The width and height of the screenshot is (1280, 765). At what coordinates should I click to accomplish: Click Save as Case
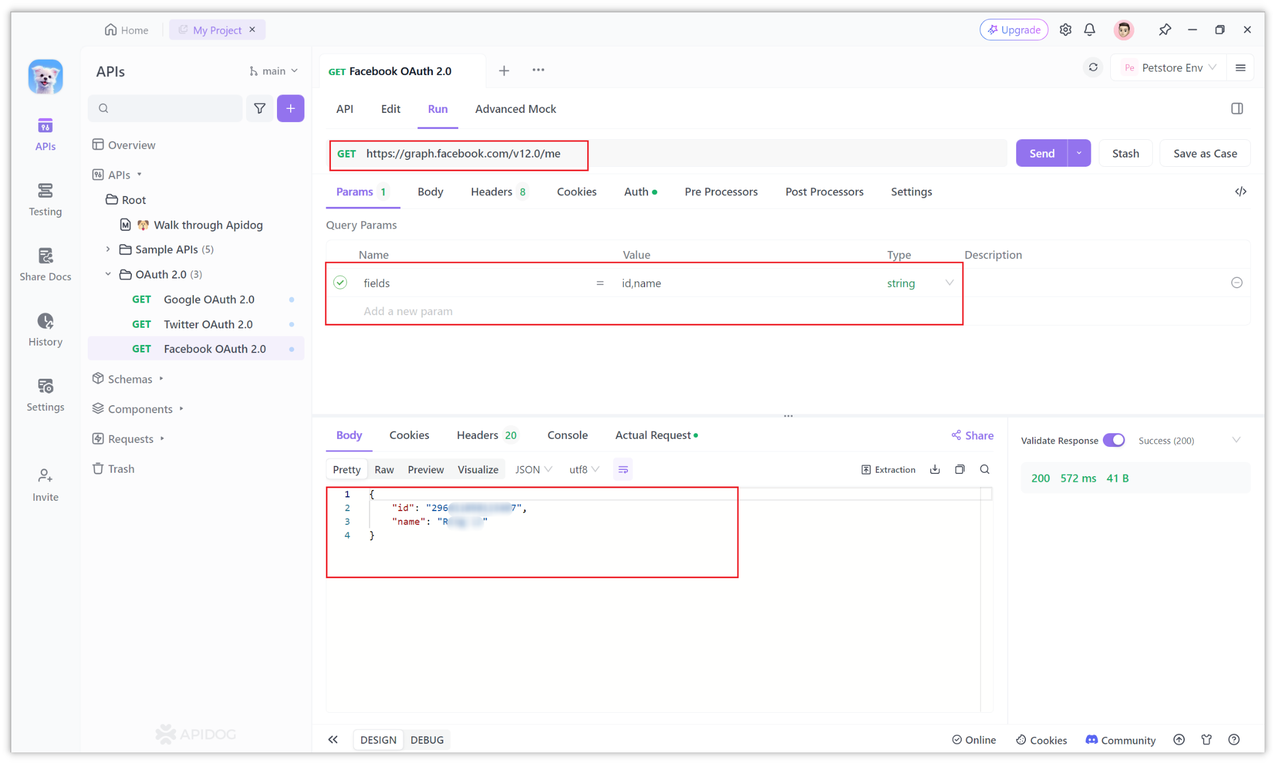(x=1205, y=153)
